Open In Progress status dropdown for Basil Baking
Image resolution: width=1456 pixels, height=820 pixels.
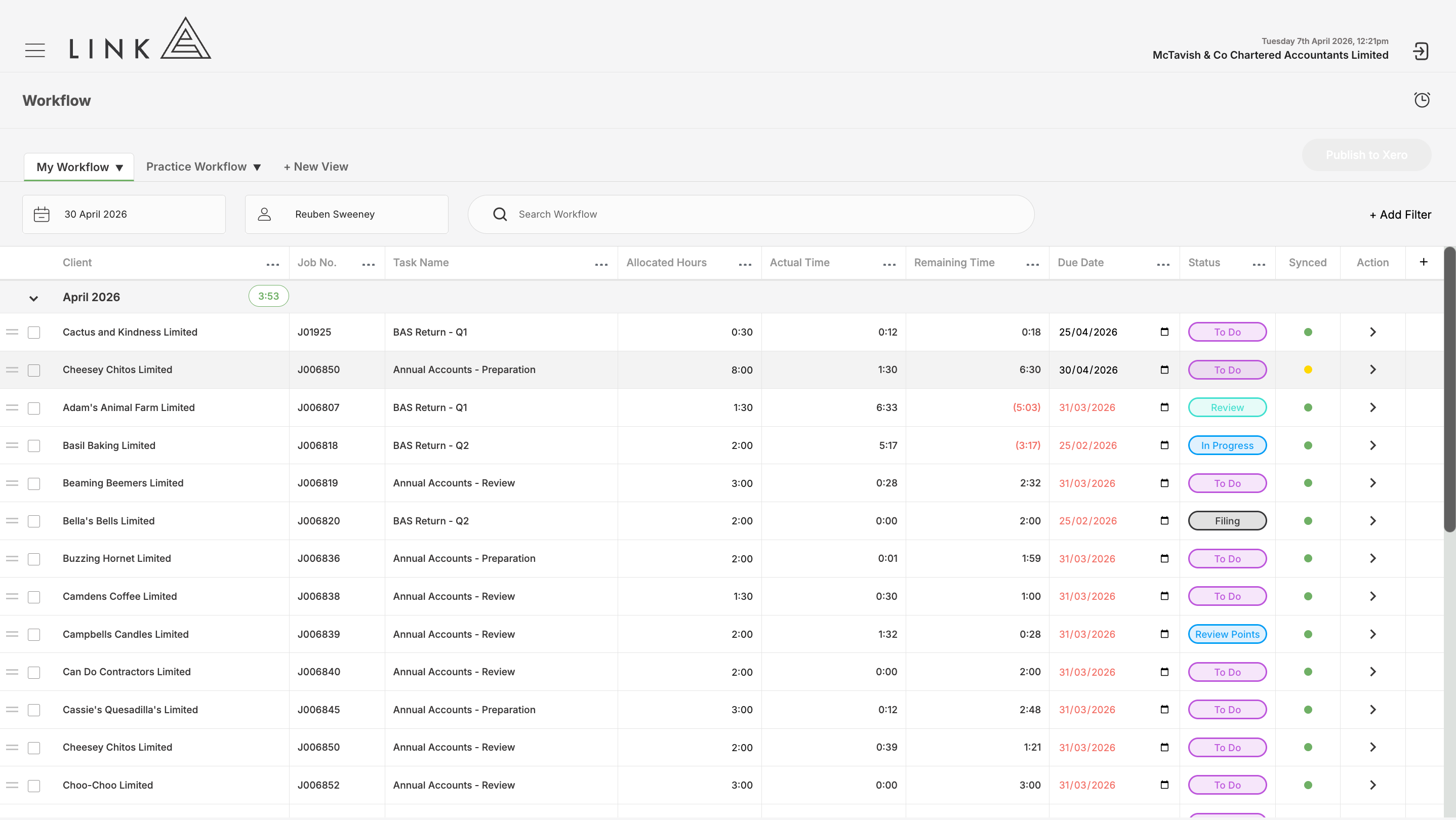click(x=1227, y=445)
